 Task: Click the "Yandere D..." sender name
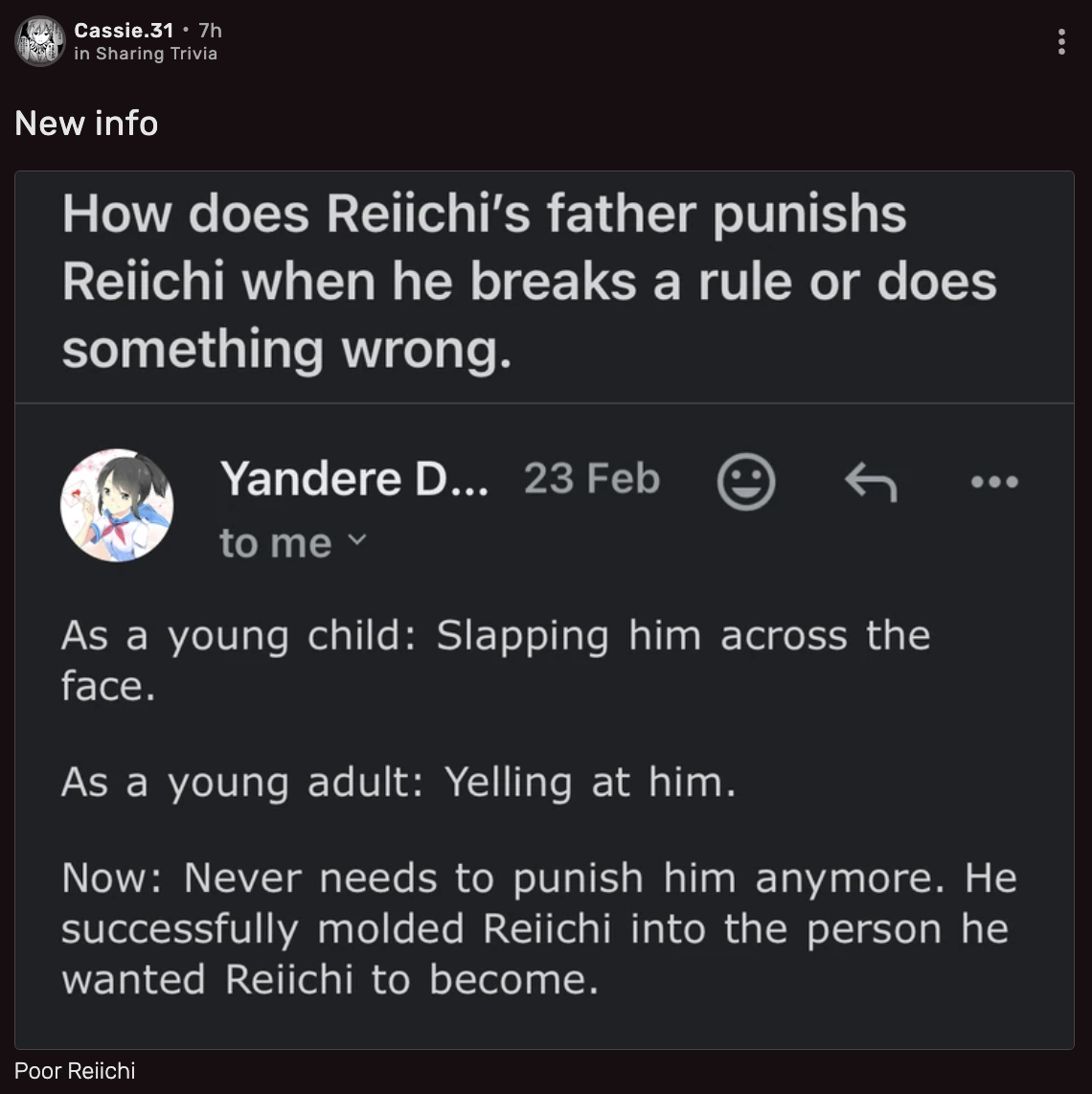click(x=353, y=479)
